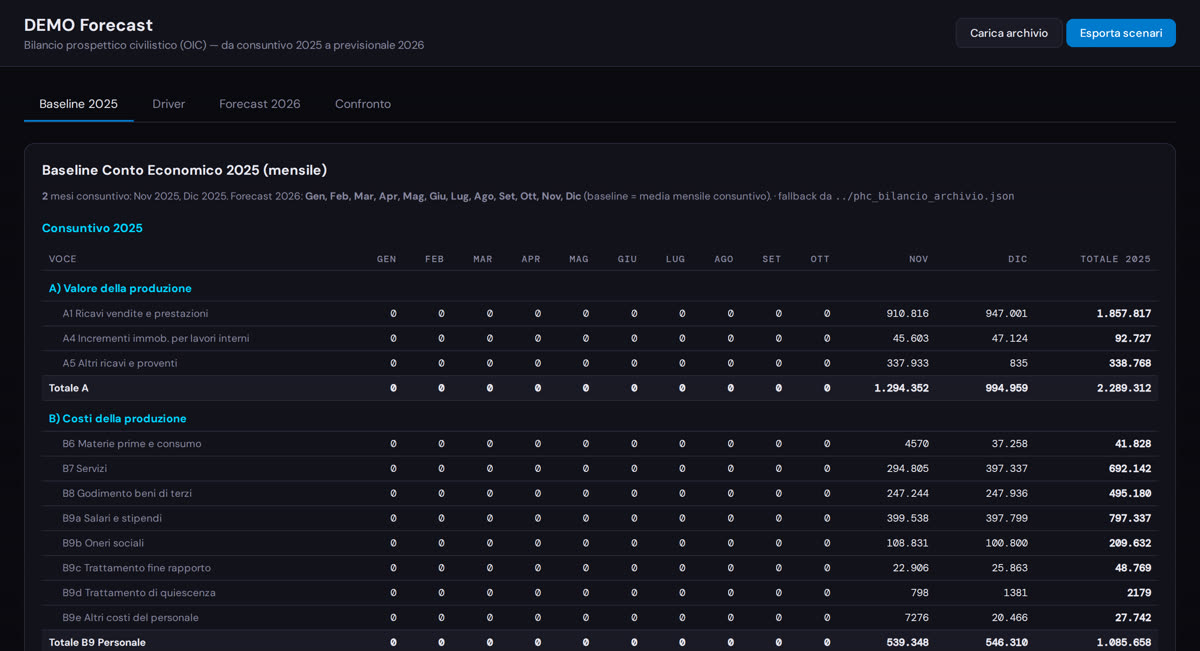Viewport: 1200px width, 651px height.
Task: Click the A) Valore della produzione section heading
Action: click(120, 288)
